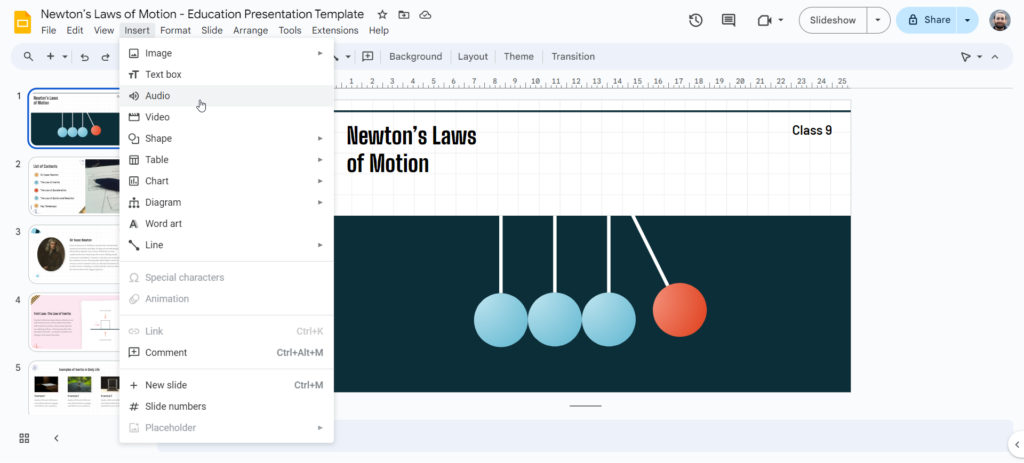Open version history clock icon
1024x463 pixels.
[x=696, y=20]
